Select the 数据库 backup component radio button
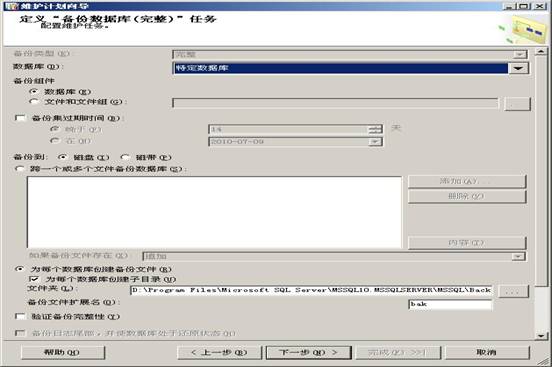This screenshot has width=552, height=367. pyautogui.click(x=34, y=92)
